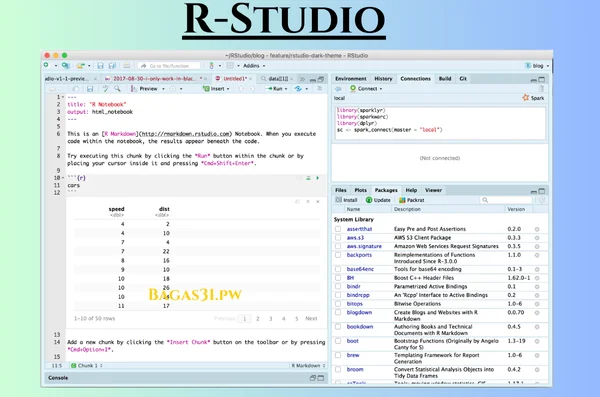
Task: Check the BH package checkbox
Action: 338,278
